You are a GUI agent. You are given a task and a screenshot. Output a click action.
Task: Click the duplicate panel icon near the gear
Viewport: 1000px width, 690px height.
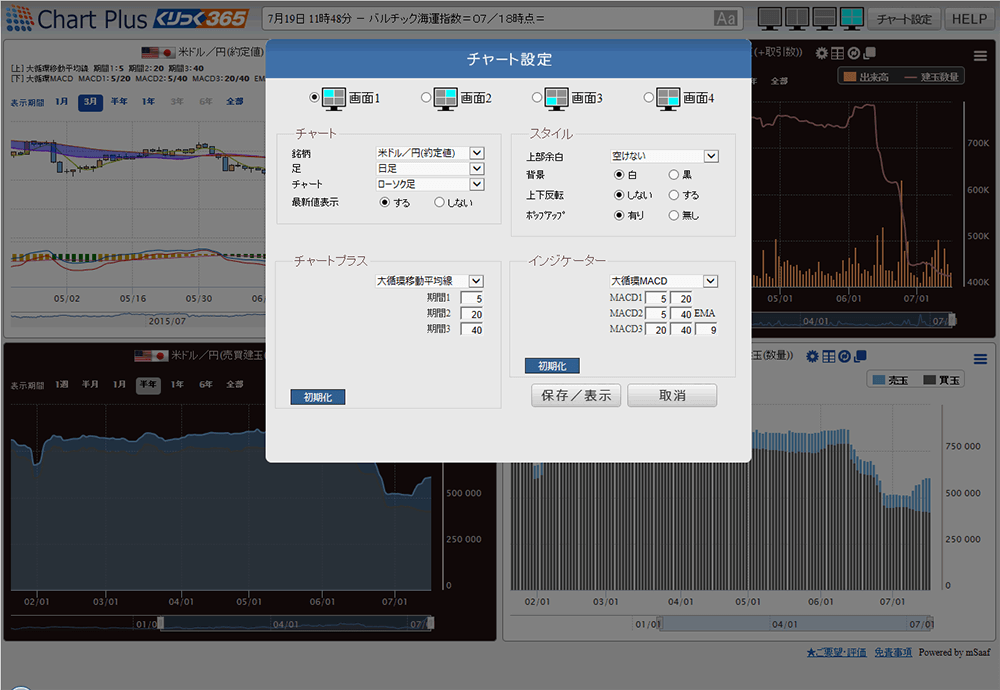click(x=869, y=52)
